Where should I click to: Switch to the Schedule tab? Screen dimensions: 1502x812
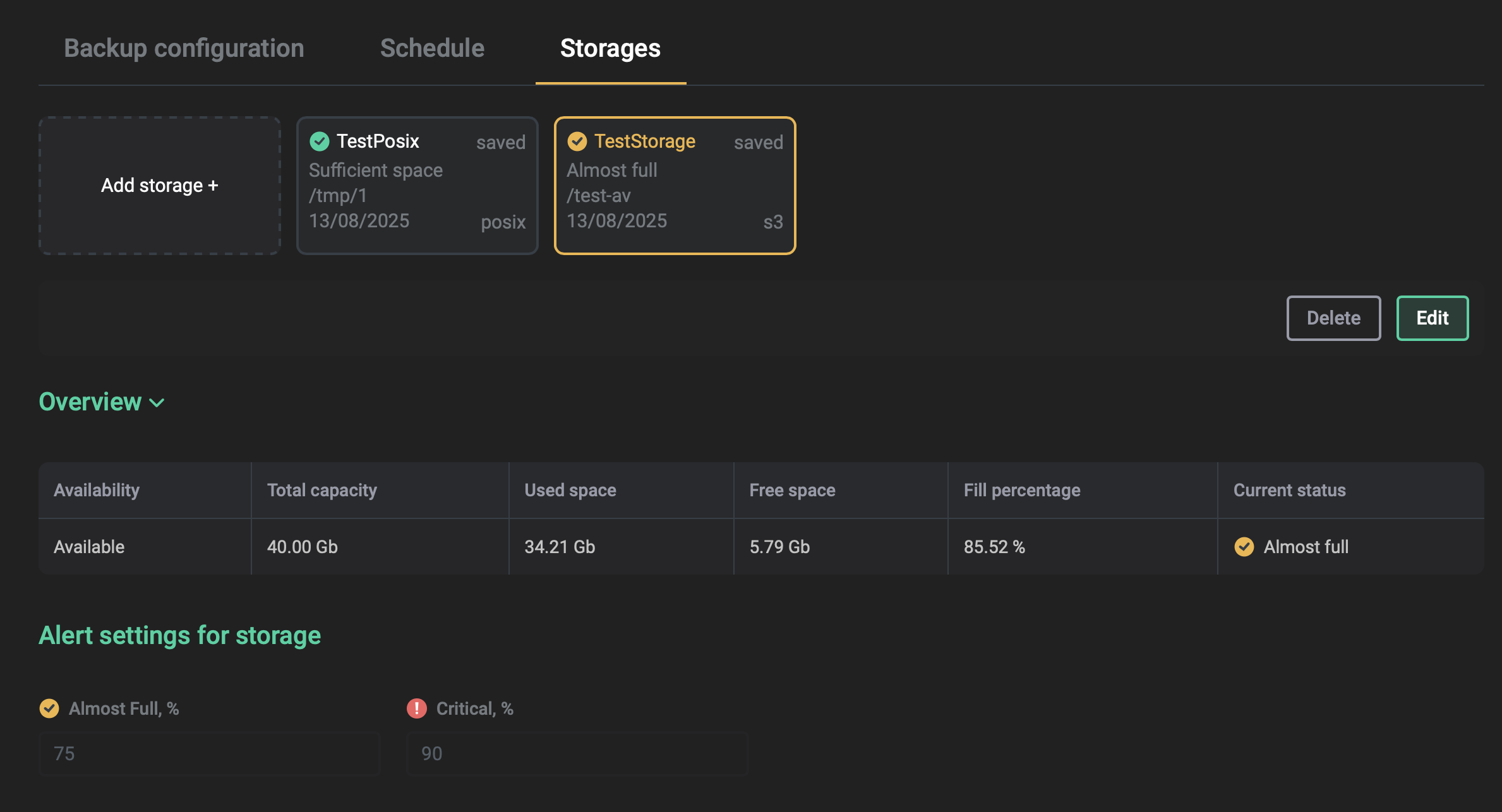(x=431, y=48)
